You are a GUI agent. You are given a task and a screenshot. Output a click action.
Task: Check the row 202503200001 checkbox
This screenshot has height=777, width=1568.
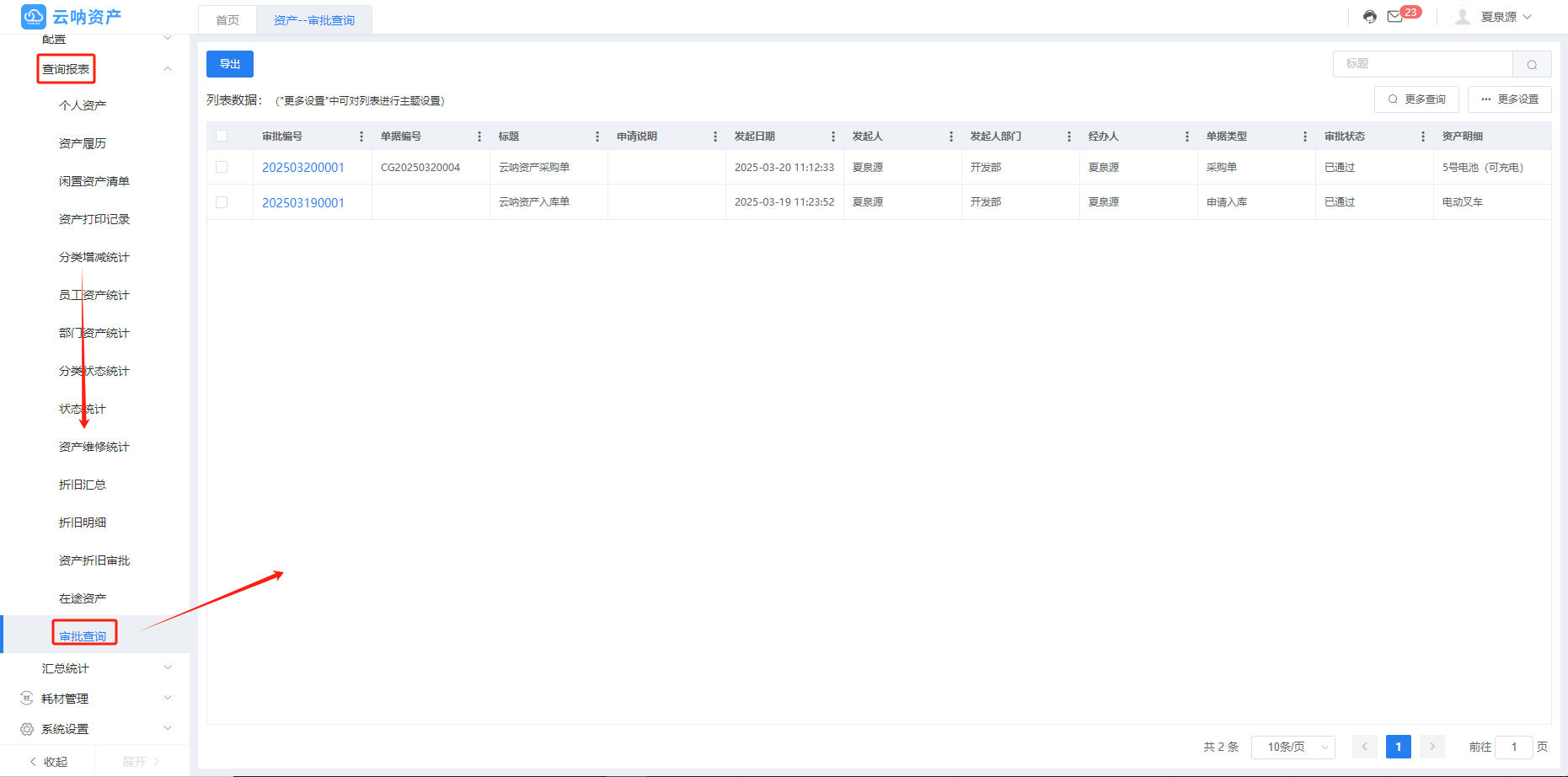click(x=222, y=167)
